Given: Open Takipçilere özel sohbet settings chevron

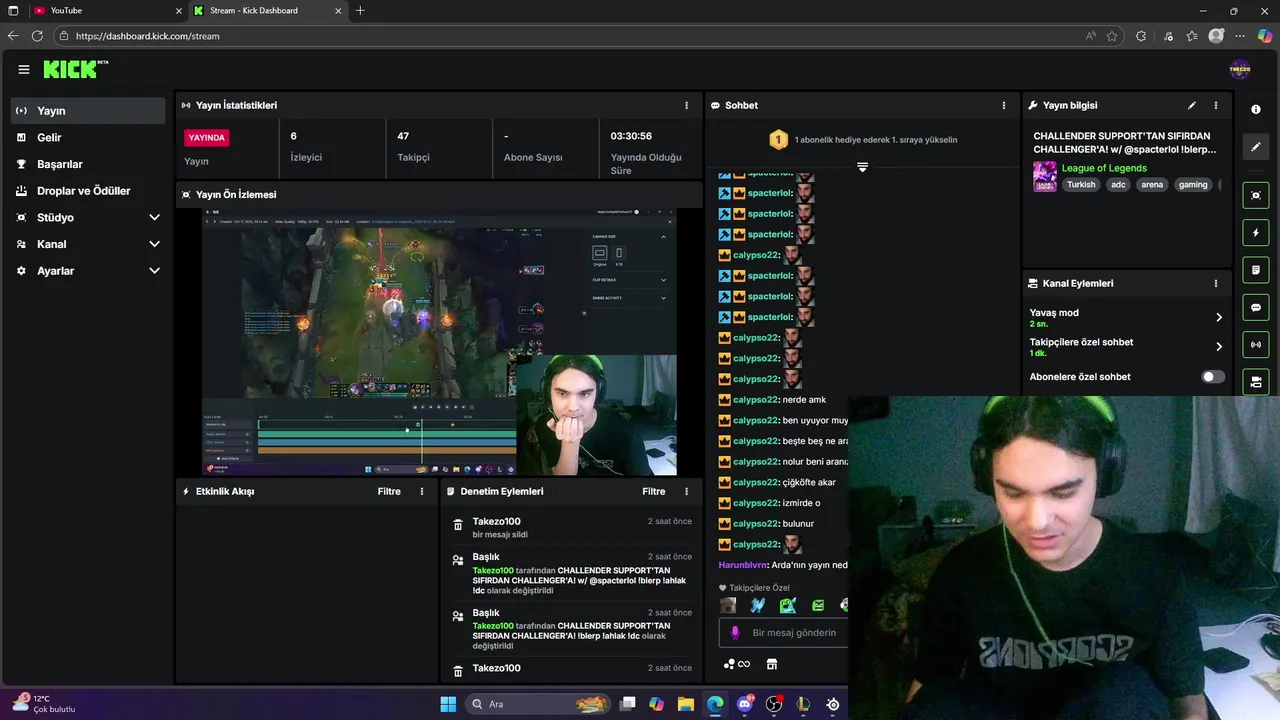Looking at the screenshot, I should tap(1219, 347).
